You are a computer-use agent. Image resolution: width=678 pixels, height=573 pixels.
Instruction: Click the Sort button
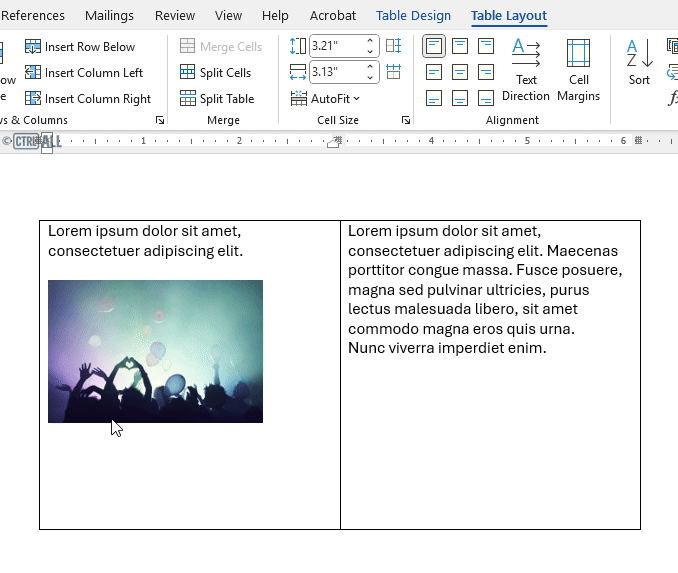639,62
